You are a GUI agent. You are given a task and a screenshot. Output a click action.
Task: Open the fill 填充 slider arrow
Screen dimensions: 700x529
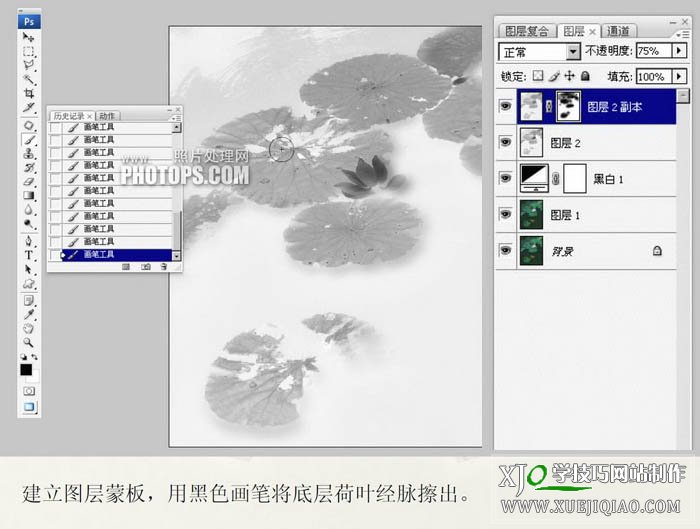pyautogui.click(x=679, y=76)
